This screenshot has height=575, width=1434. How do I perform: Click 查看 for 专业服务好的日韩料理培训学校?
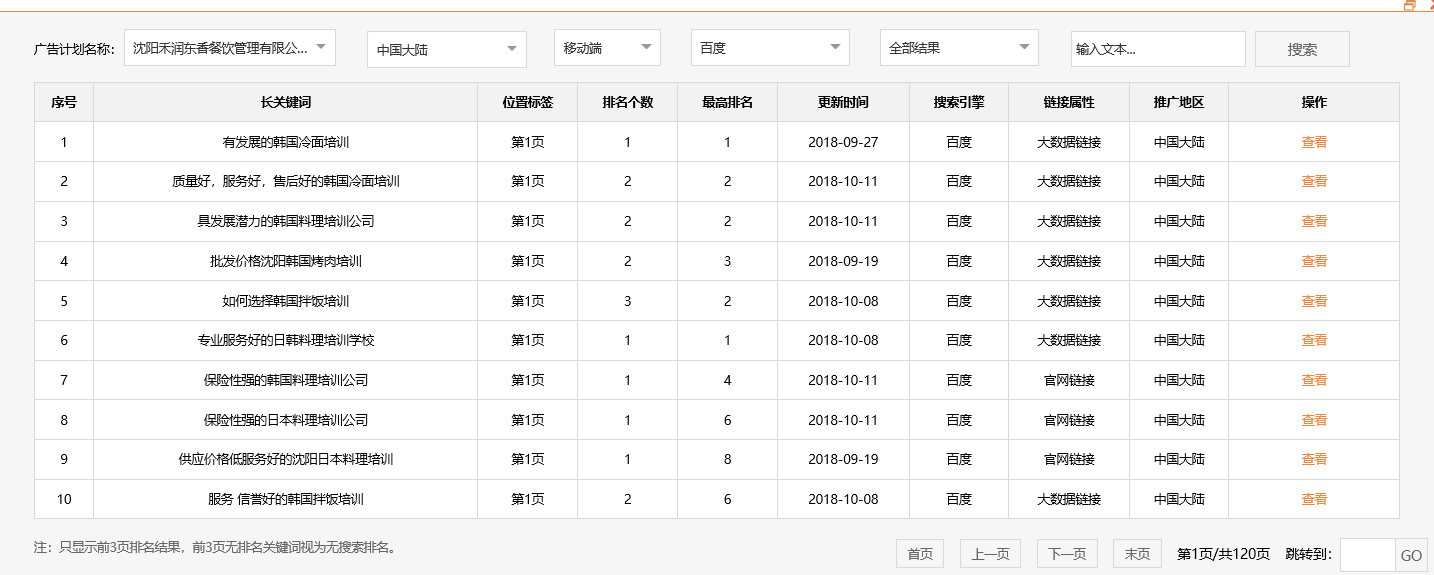pyautogui.click(x=1313, y=340)
